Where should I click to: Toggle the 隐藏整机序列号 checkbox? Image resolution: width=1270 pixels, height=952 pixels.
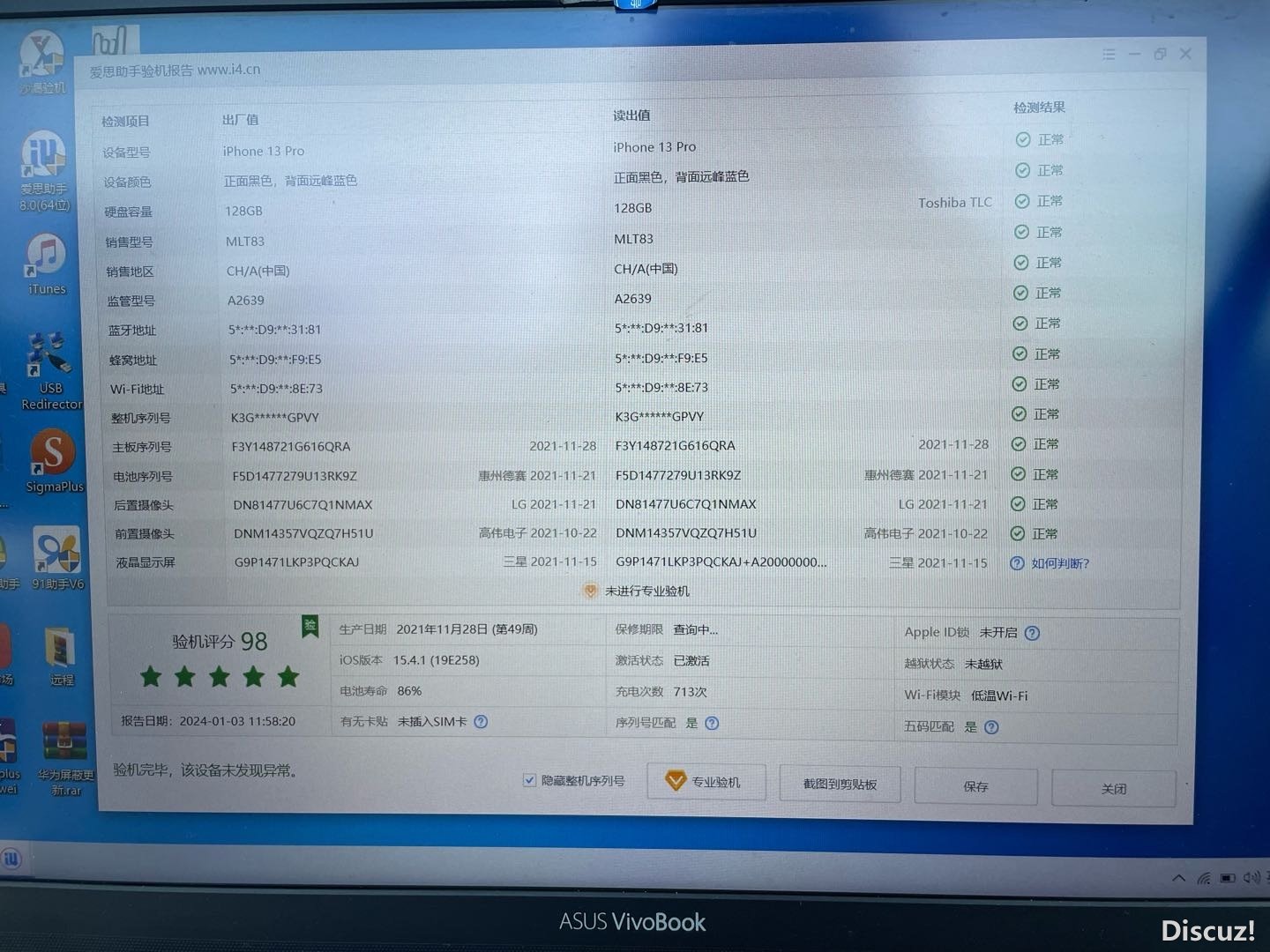529,780
